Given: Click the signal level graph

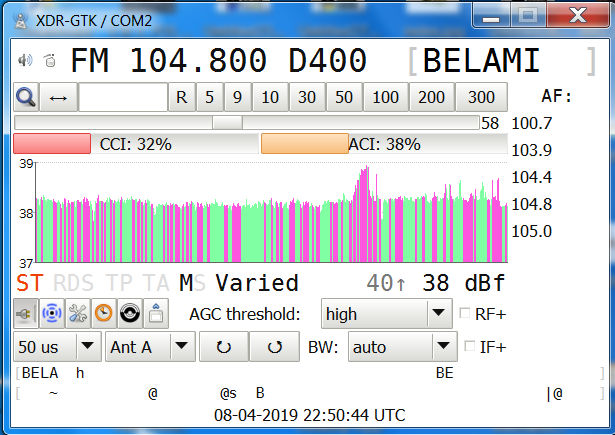Looking at the screenshot, I should [x=271, y=212].
